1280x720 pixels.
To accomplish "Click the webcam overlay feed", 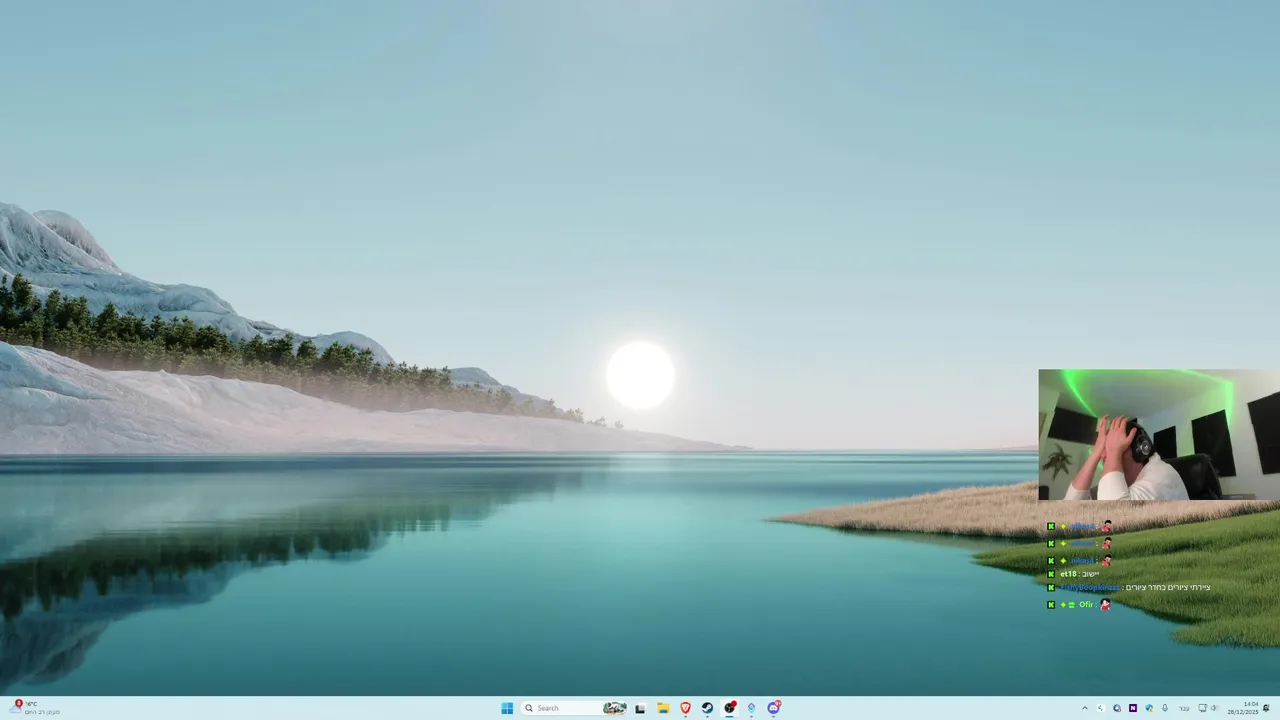I will [1159, 435].
